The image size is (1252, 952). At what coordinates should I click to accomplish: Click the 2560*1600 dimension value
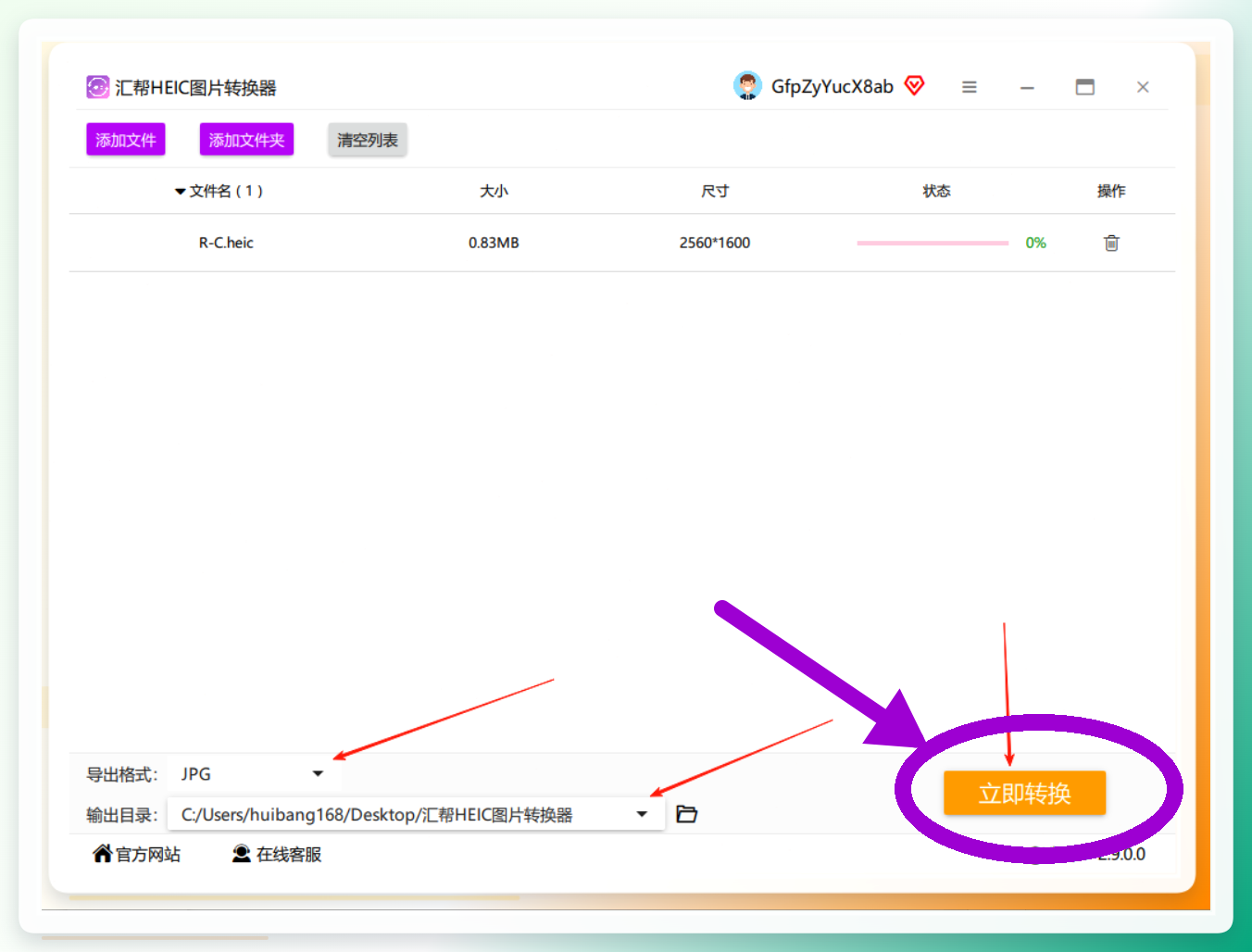pyautogui.click(x=715, y=243)
